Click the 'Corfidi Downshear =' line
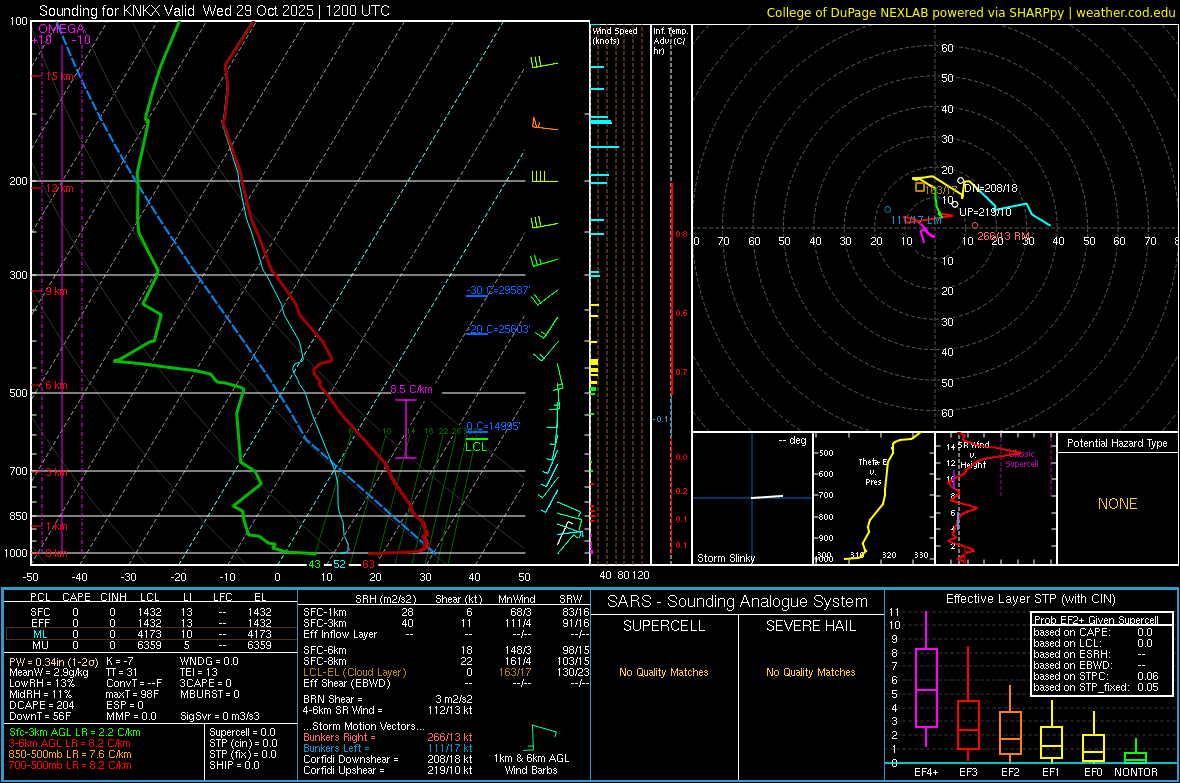 click(388, 759)
